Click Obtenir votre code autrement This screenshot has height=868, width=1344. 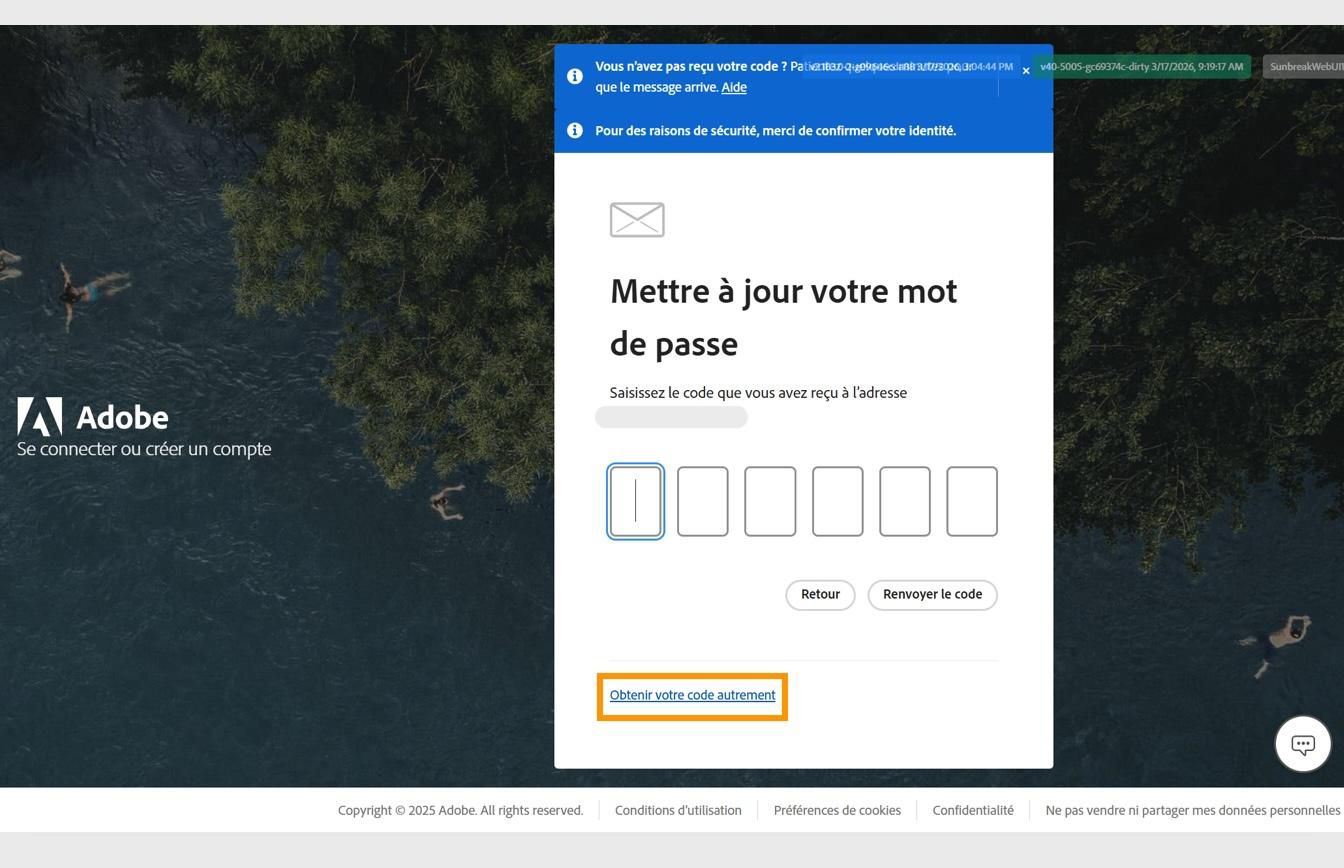pyautogui.click(x=691, y=695)
